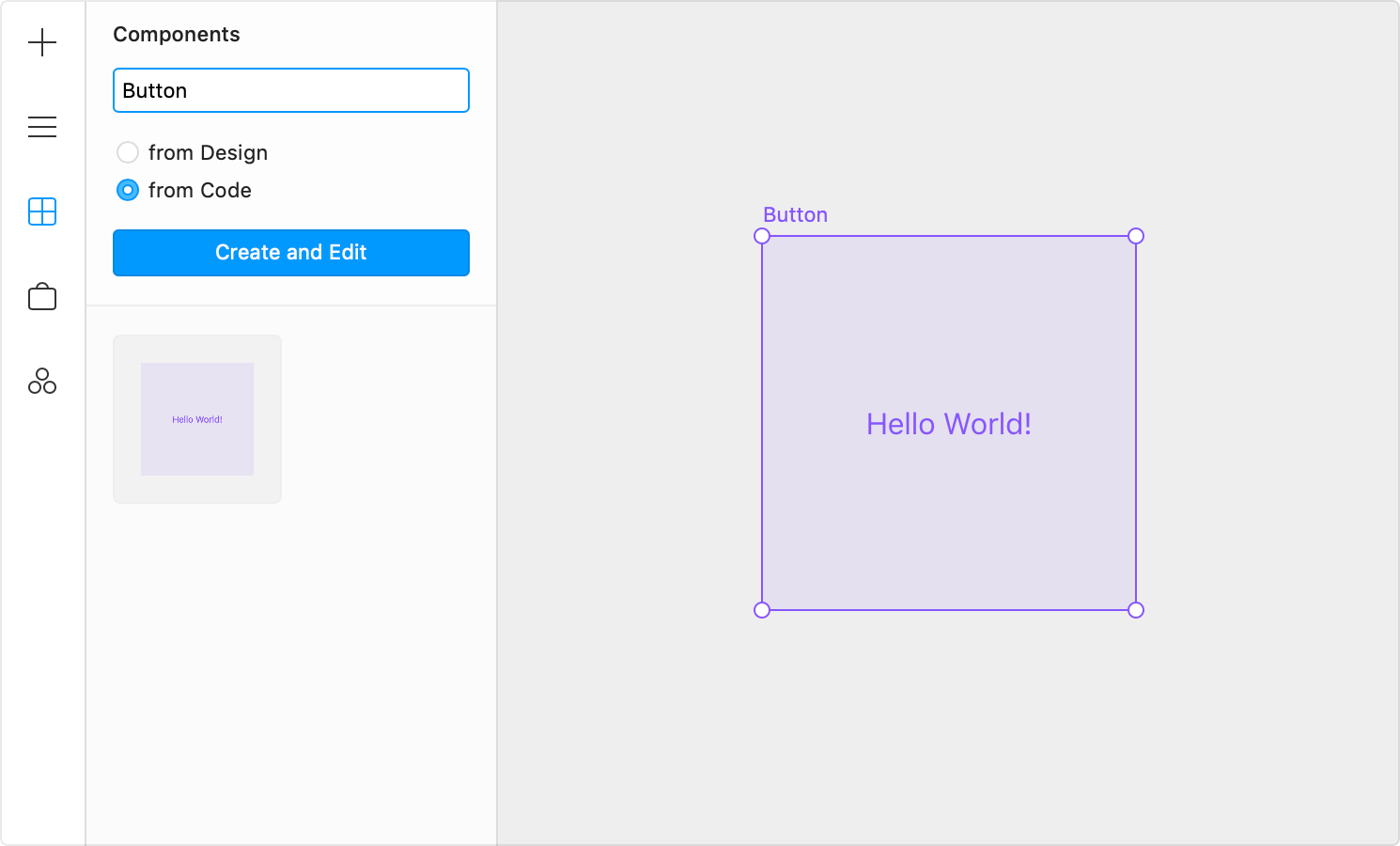This screenshot has width=1400, height=846.
Task: Click the "Components" panel heading
Action: pos(177,35)
